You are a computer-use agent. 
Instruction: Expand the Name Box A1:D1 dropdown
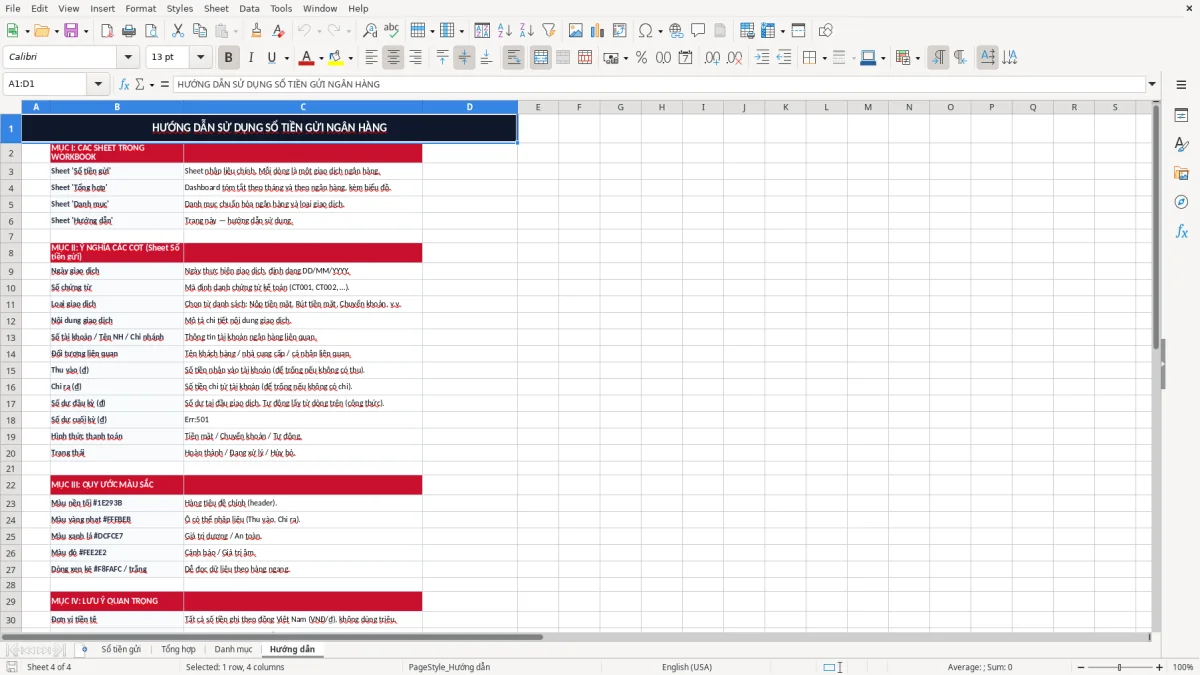point(99,84)
